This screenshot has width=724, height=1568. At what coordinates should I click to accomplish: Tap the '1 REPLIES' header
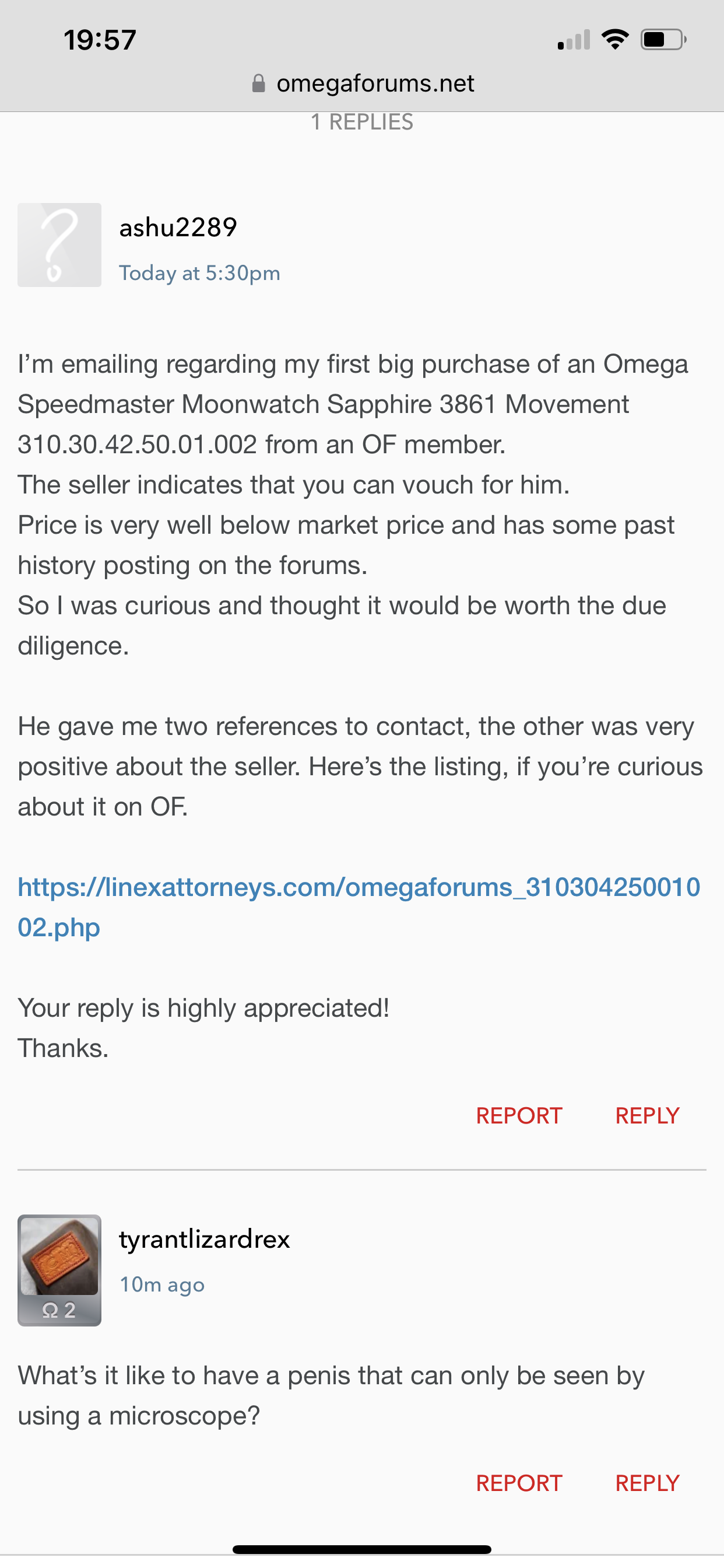(362, 123)
